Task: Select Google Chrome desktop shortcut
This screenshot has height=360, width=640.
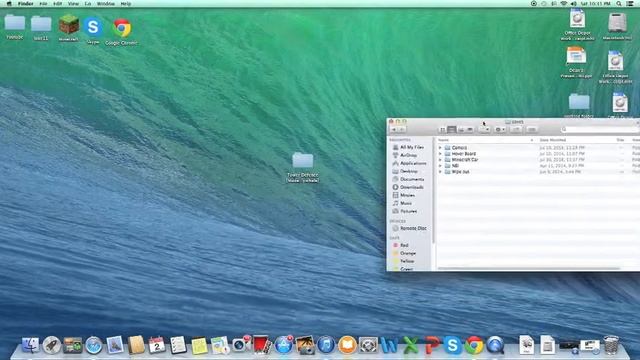Action: 121,31
